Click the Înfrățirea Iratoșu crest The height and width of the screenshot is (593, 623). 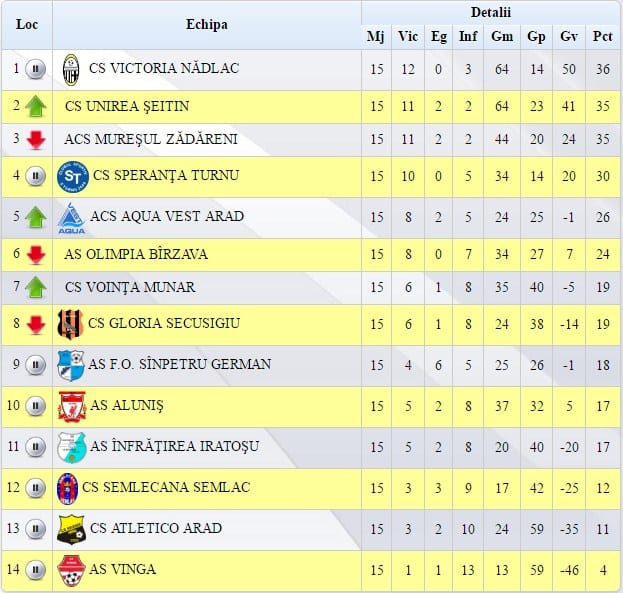pyautogui.click(x=72, y=448)
